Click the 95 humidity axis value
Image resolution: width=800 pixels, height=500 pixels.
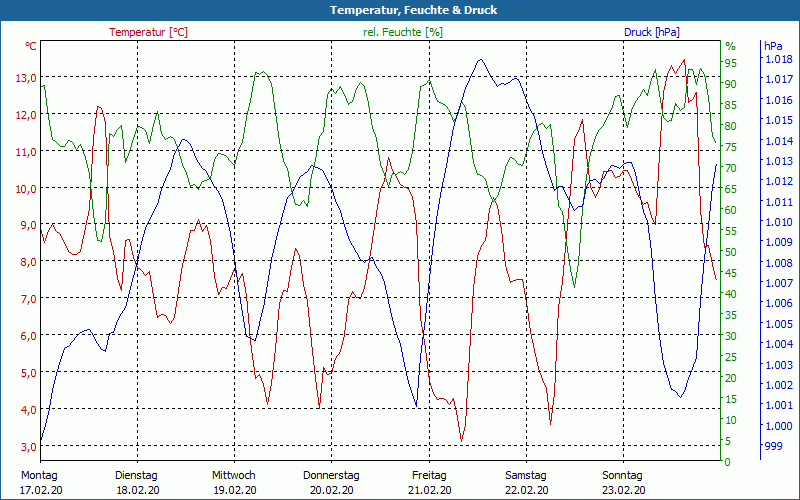point(731,63)
